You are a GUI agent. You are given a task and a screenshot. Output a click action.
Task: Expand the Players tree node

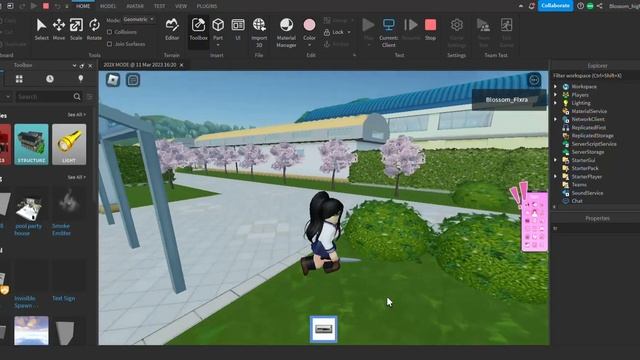click(555, 95)
